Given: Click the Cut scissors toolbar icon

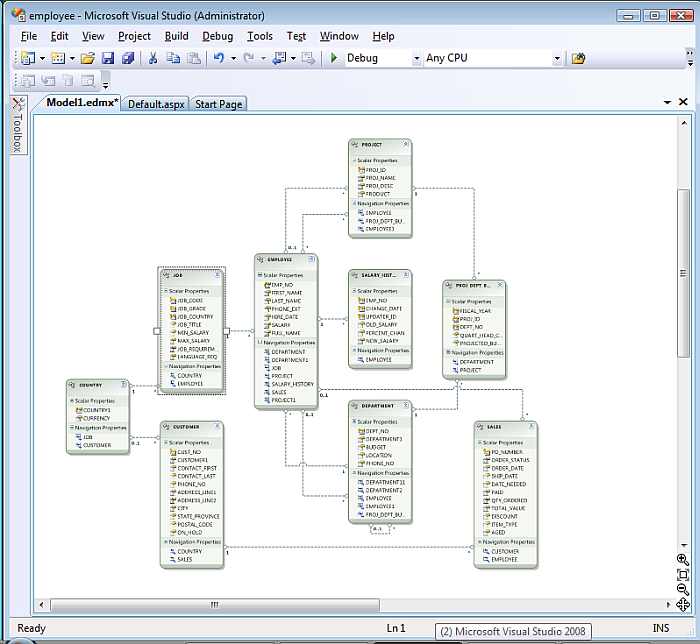Looking at the screenshot, I should (x=153, y=58).
